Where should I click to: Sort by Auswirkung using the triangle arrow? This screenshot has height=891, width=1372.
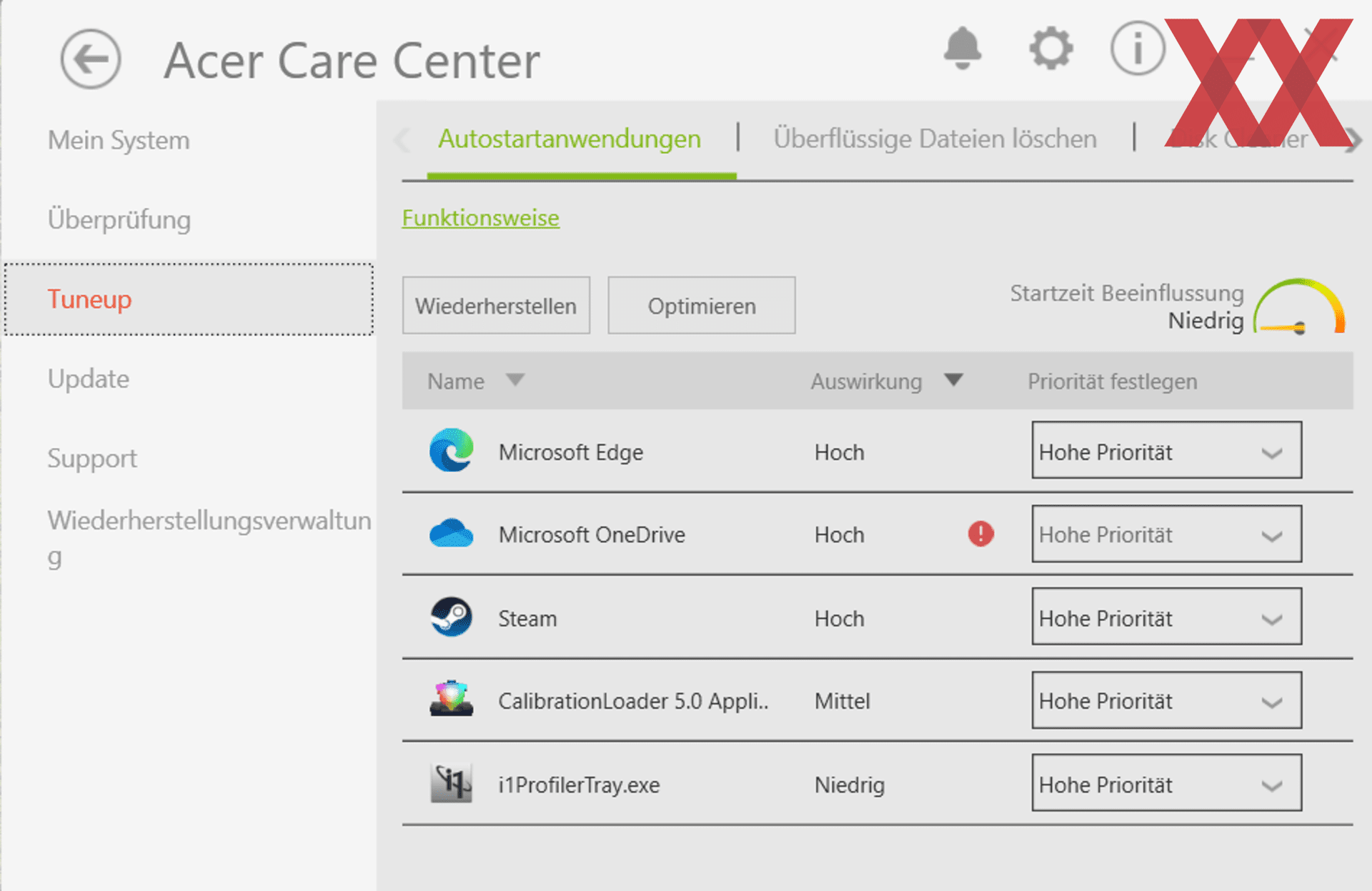click(x=953, y=379)
